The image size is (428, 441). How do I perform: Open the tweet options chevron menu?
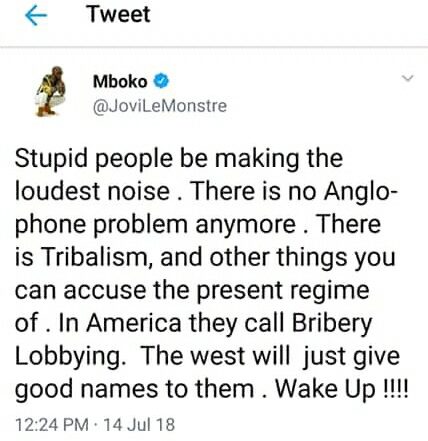[408, 79]
